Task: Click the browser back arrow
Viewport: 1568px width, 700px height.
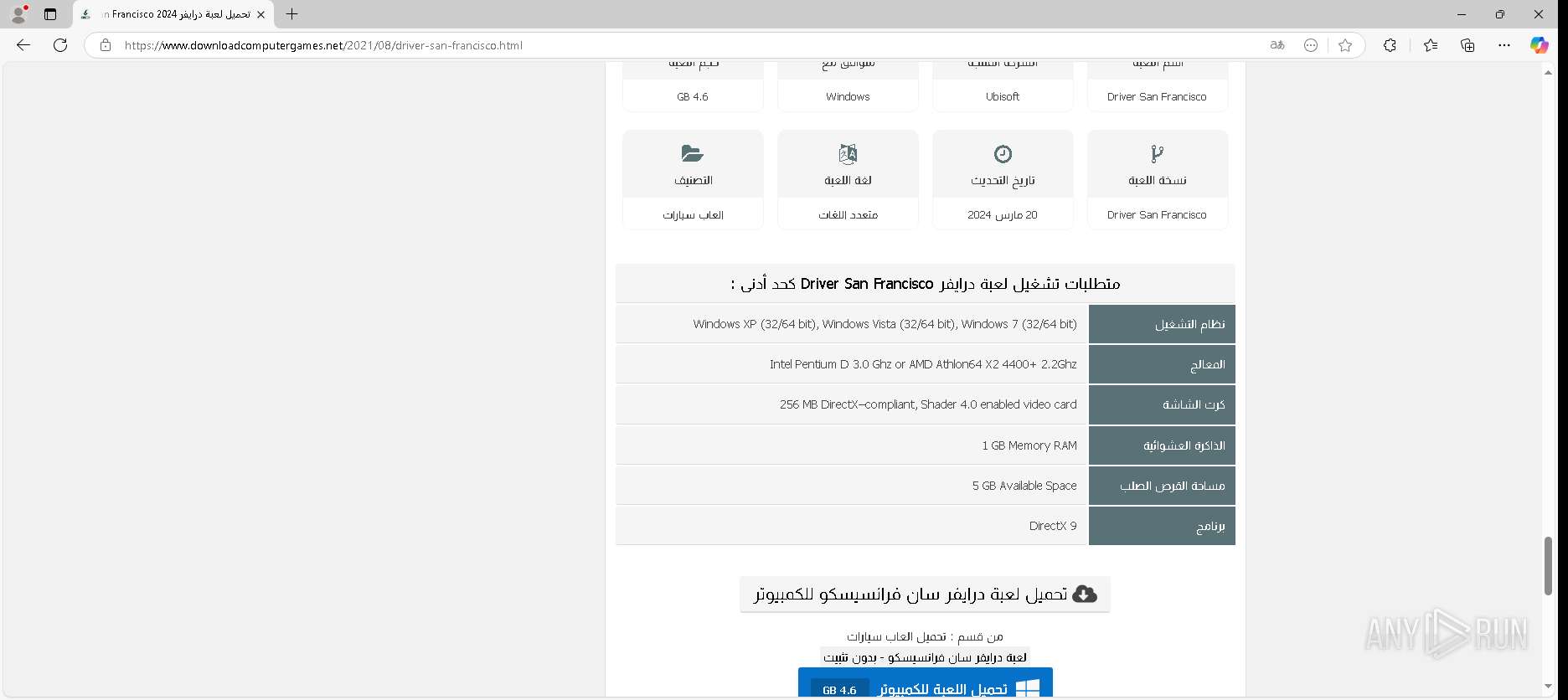Action: click(23, 45)
